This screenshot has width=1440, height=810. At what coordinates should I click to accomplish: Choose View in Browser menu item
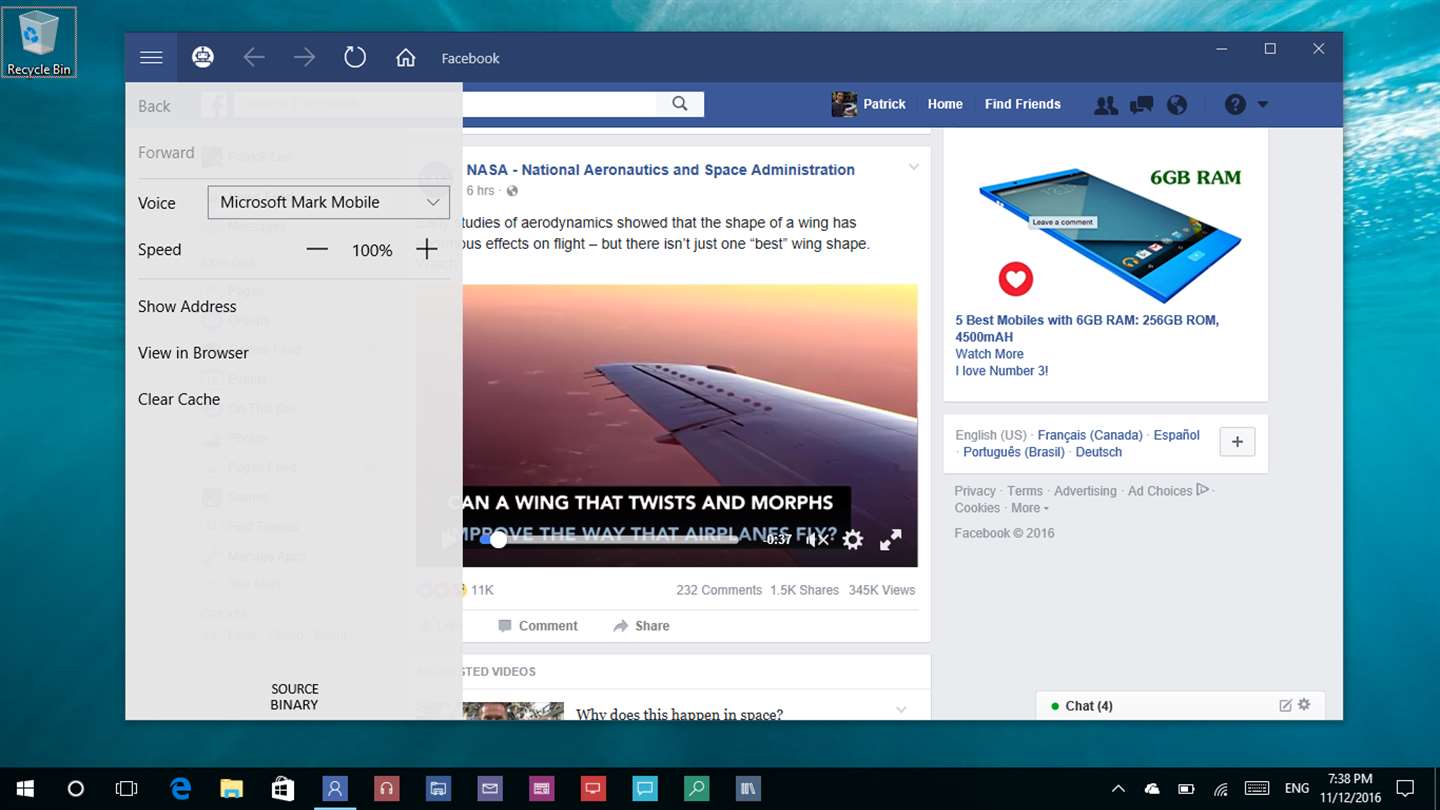click(x=193, y=352)
